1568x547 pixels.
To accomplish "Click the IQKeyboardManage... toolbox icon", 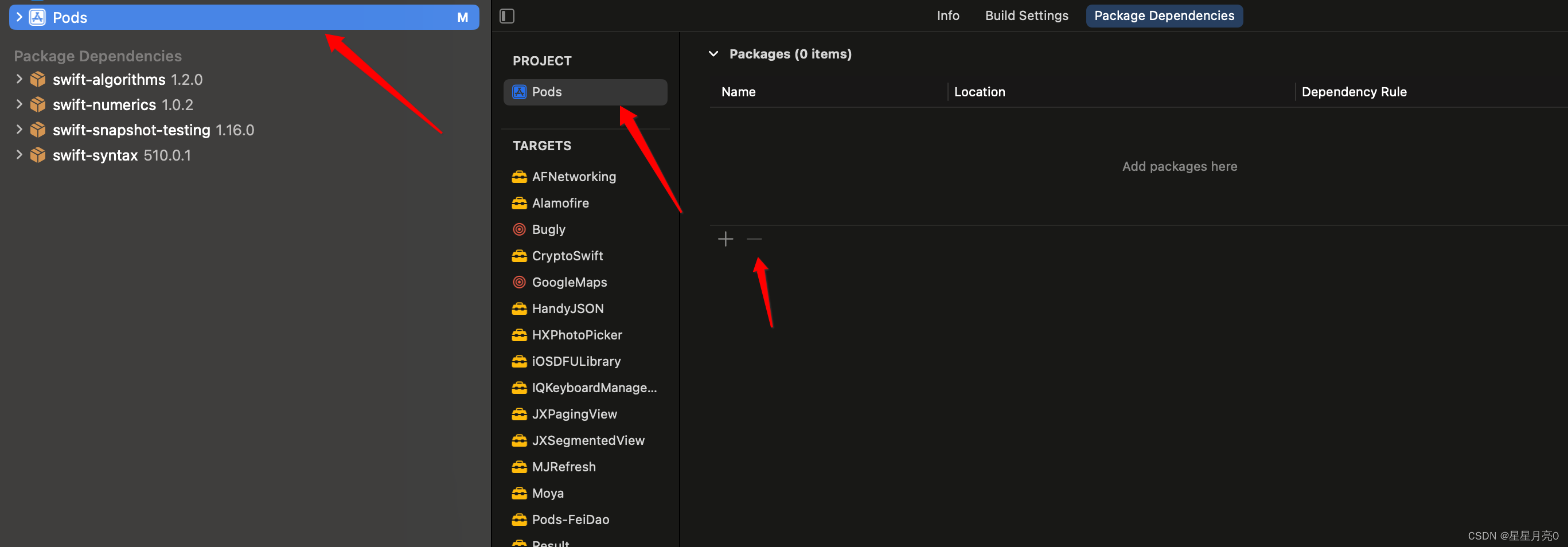I will point(519,388).
